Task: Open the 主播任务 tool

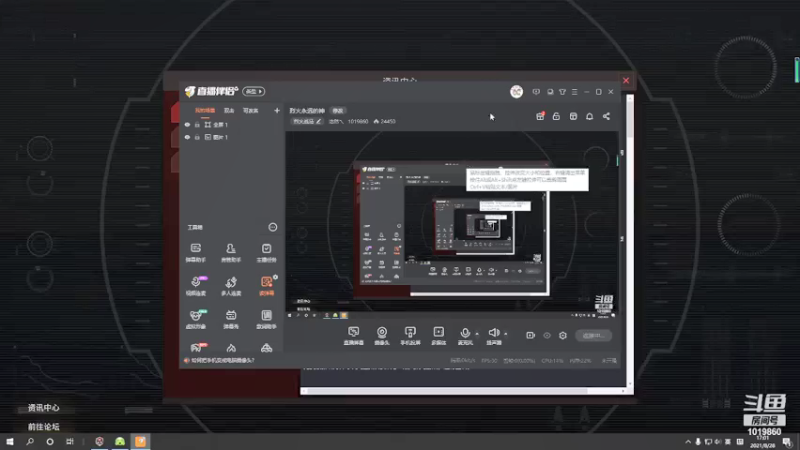Action: [266, 253]
